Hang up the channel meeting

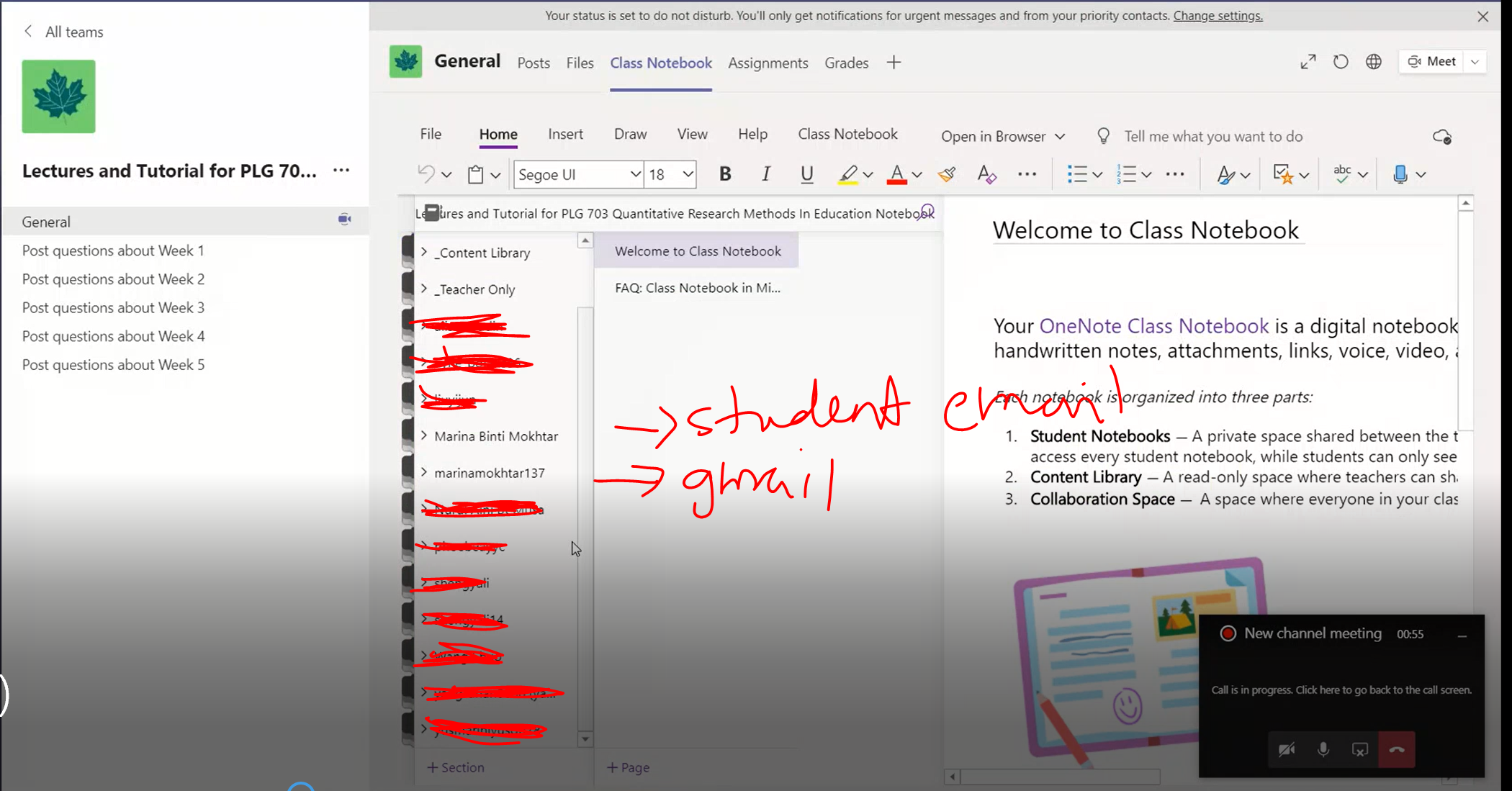(x=1397, y=749)
